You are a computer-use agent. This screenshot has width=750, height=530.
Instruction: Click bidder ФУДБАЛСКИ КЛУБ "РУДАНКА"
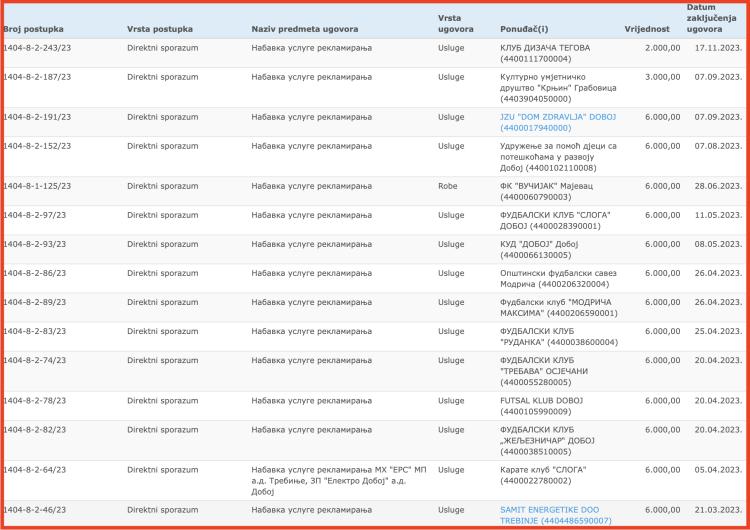click(x=559, y=337)
